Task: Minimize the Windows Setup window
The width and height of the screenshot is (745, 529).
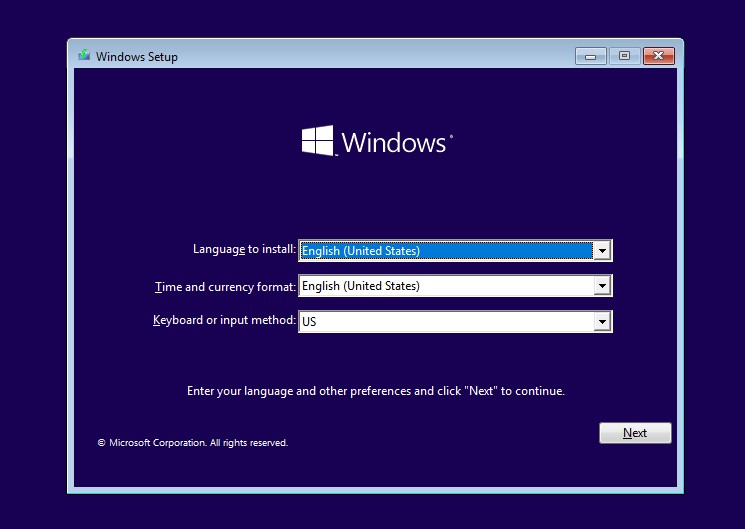Action: pos(591,56)
